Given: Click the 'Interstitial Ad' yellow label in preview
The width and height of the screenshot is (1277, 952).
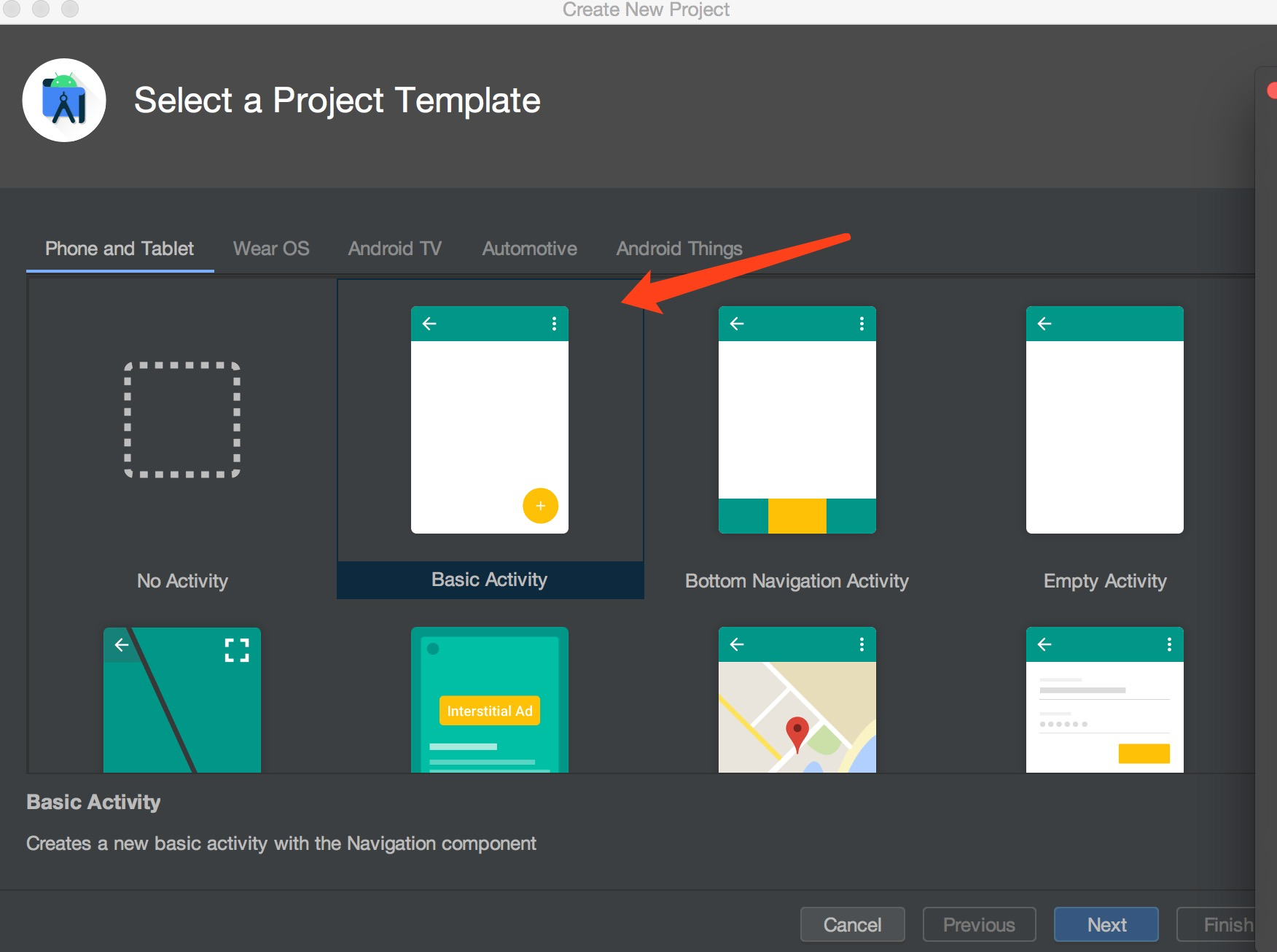Looking at the screenshot, I should click(x=490, y=711).
